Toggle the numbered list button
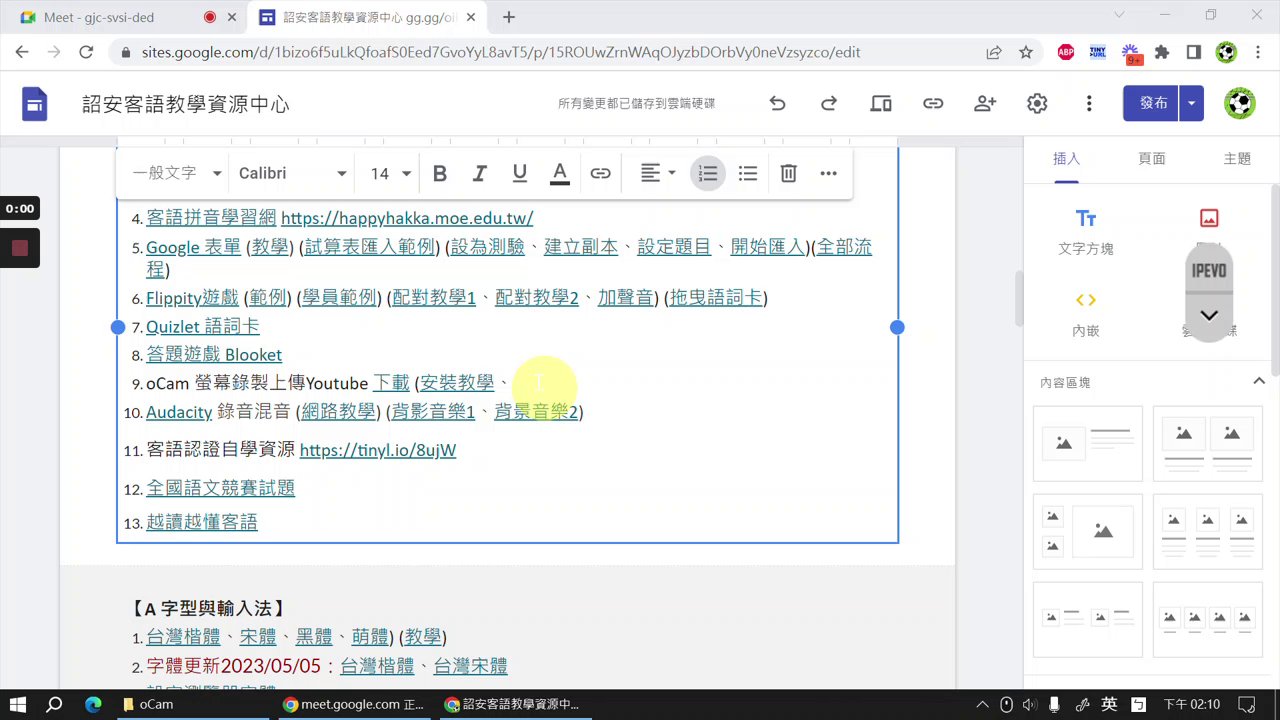The height and width of the screenshot is (720, 1280). [708, 173]
